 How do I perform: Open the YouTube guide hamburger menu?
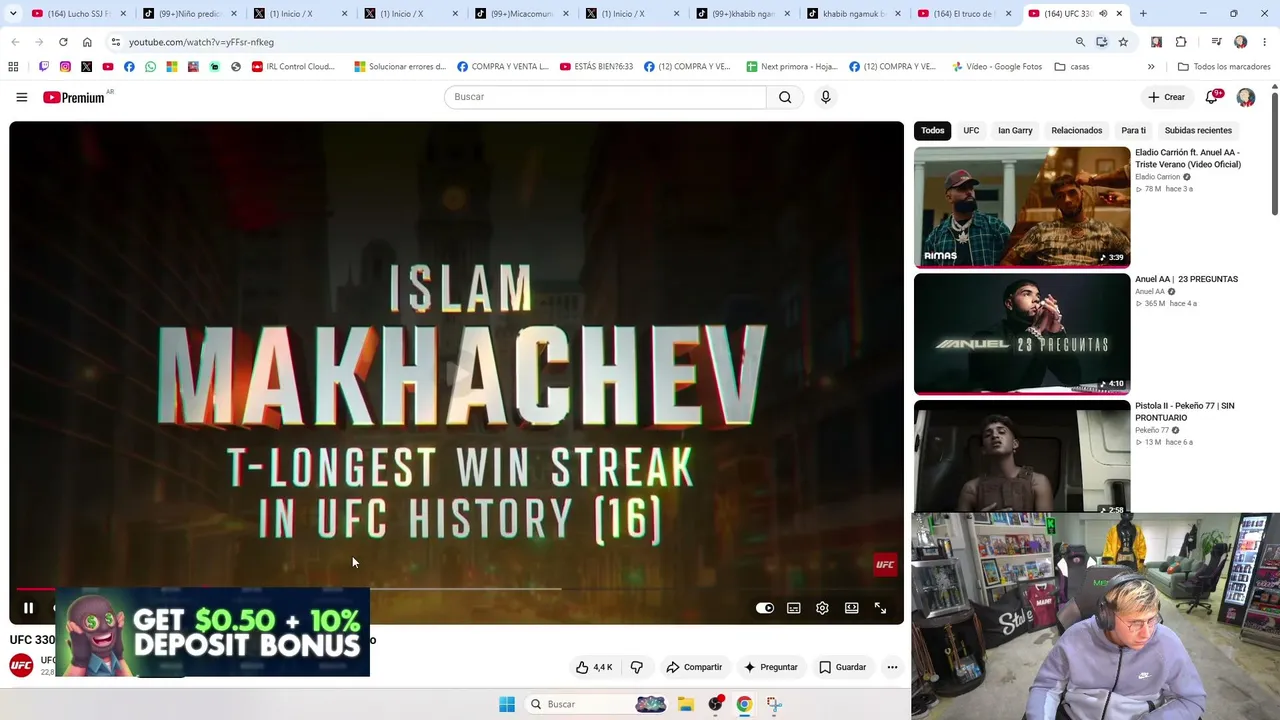(21, 97)
